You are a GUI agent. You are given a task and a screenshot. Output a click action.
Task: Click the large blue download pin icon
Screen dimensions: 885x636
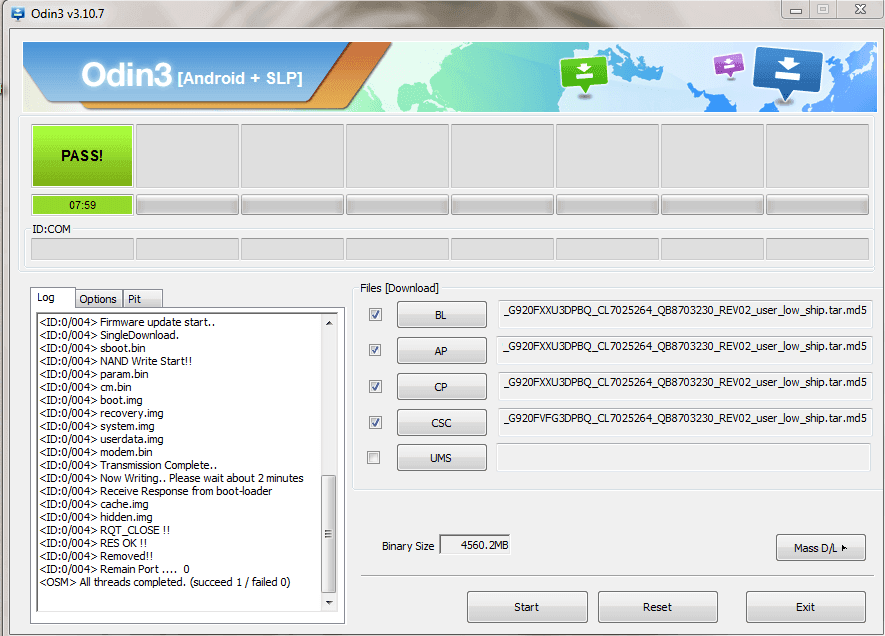787,72
